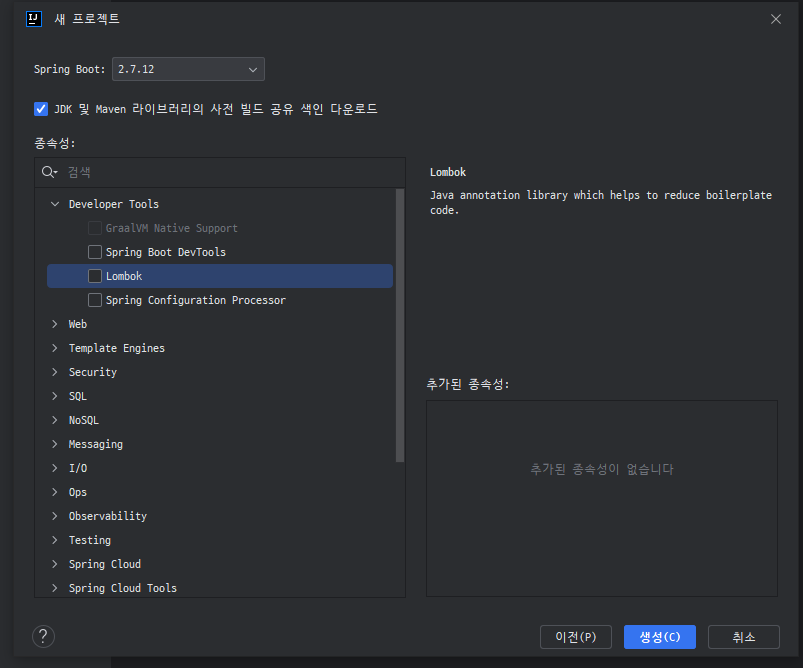803x668 pixels.
Task: Select the Spring Boot DevTools label
Action: pyautogui.click(x=165, y=252)
